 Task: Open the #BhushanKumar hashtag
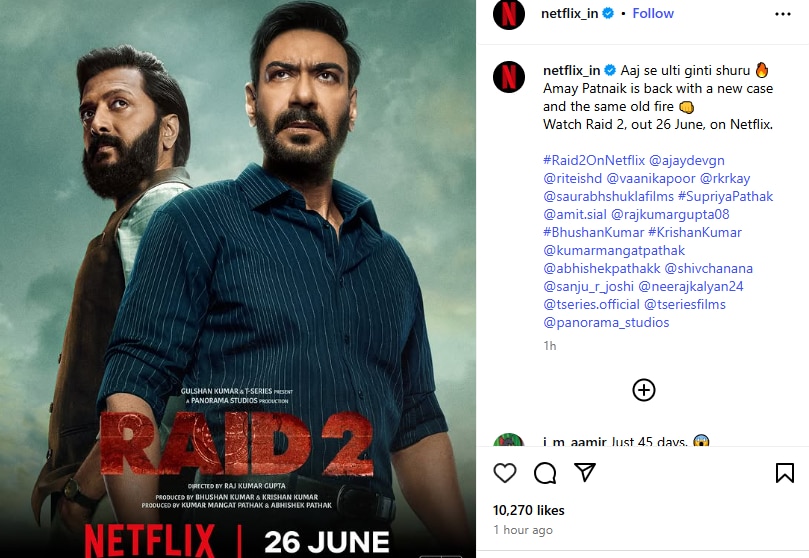(x=593, y=233)
